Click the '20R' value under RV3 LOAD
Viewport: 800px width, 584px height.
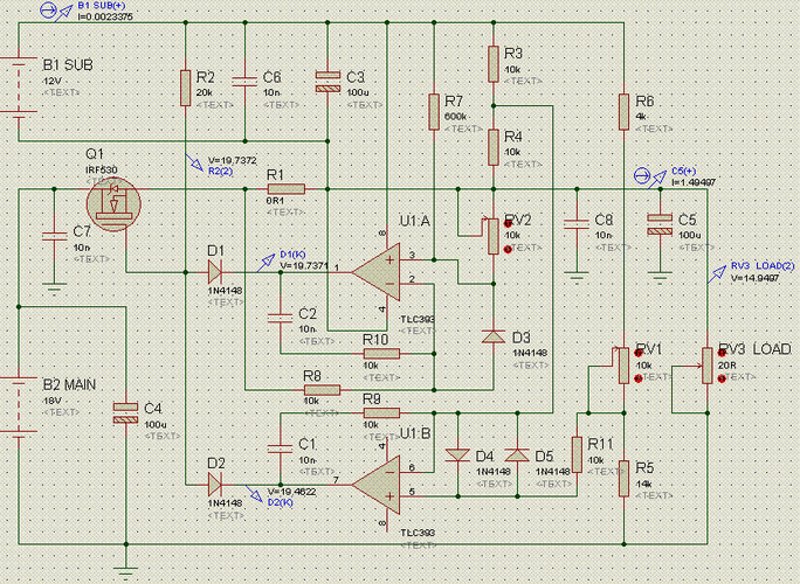pos(727,366)
